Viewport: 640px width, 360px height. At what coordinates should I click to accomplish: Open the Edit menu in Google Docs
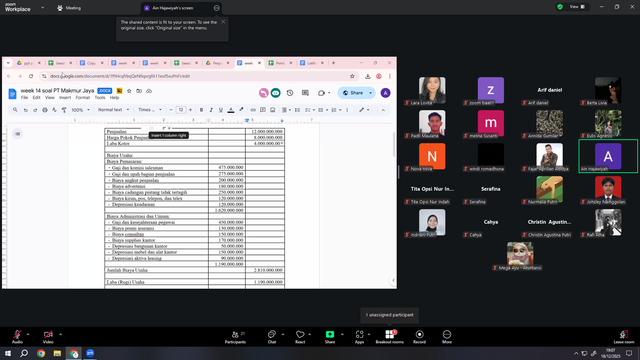(x=37, y=98)
